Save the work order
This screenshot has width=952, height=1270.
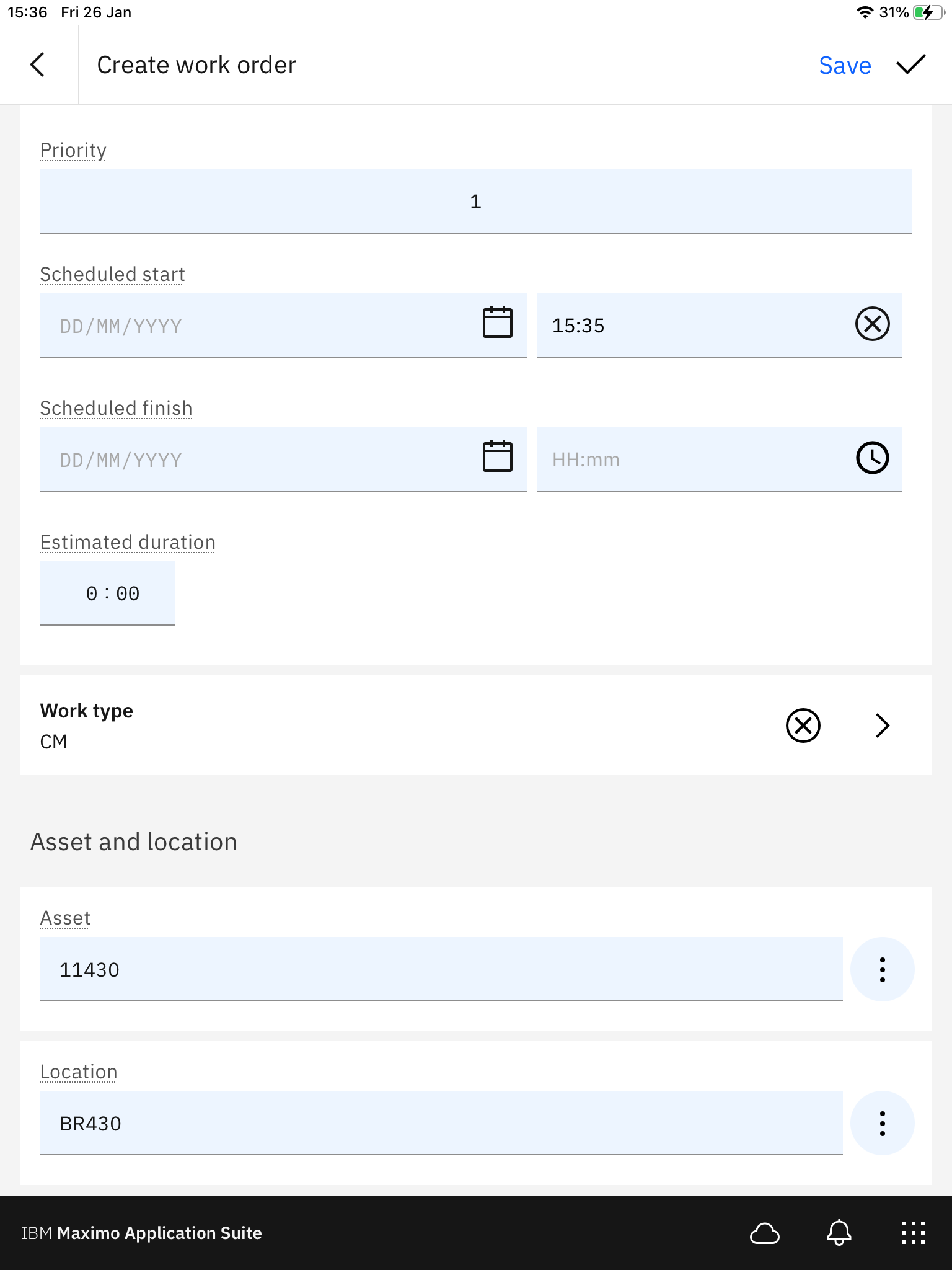point(845,66)
